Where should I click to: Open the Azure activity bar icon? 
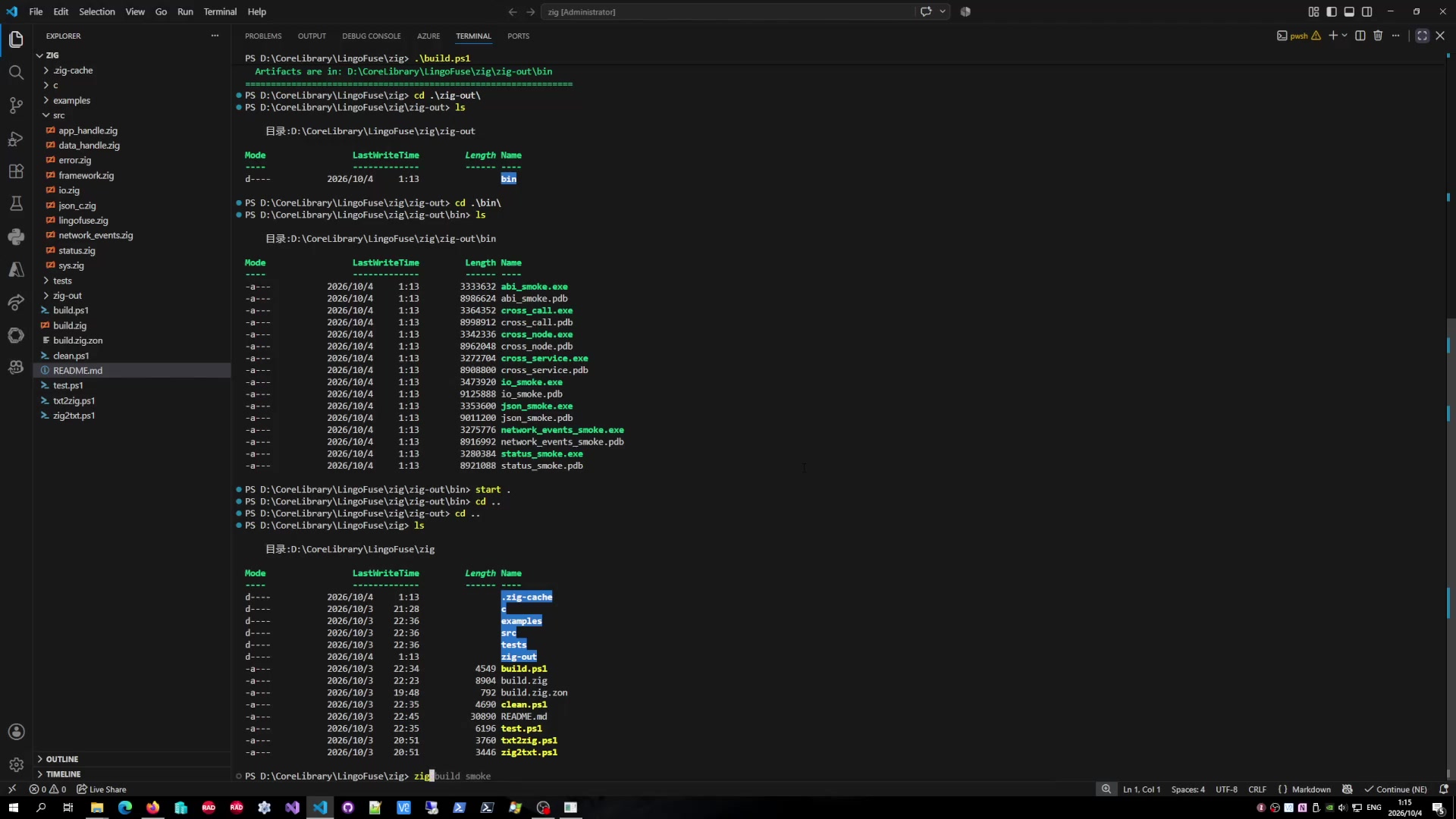16,269
